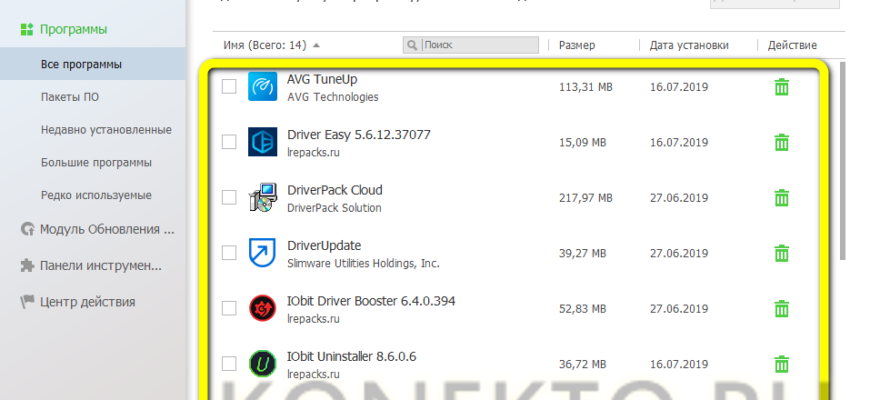Select Все программы in the sidebar
870x400 pixels.
pyautogui.click(x=93, y=64)
